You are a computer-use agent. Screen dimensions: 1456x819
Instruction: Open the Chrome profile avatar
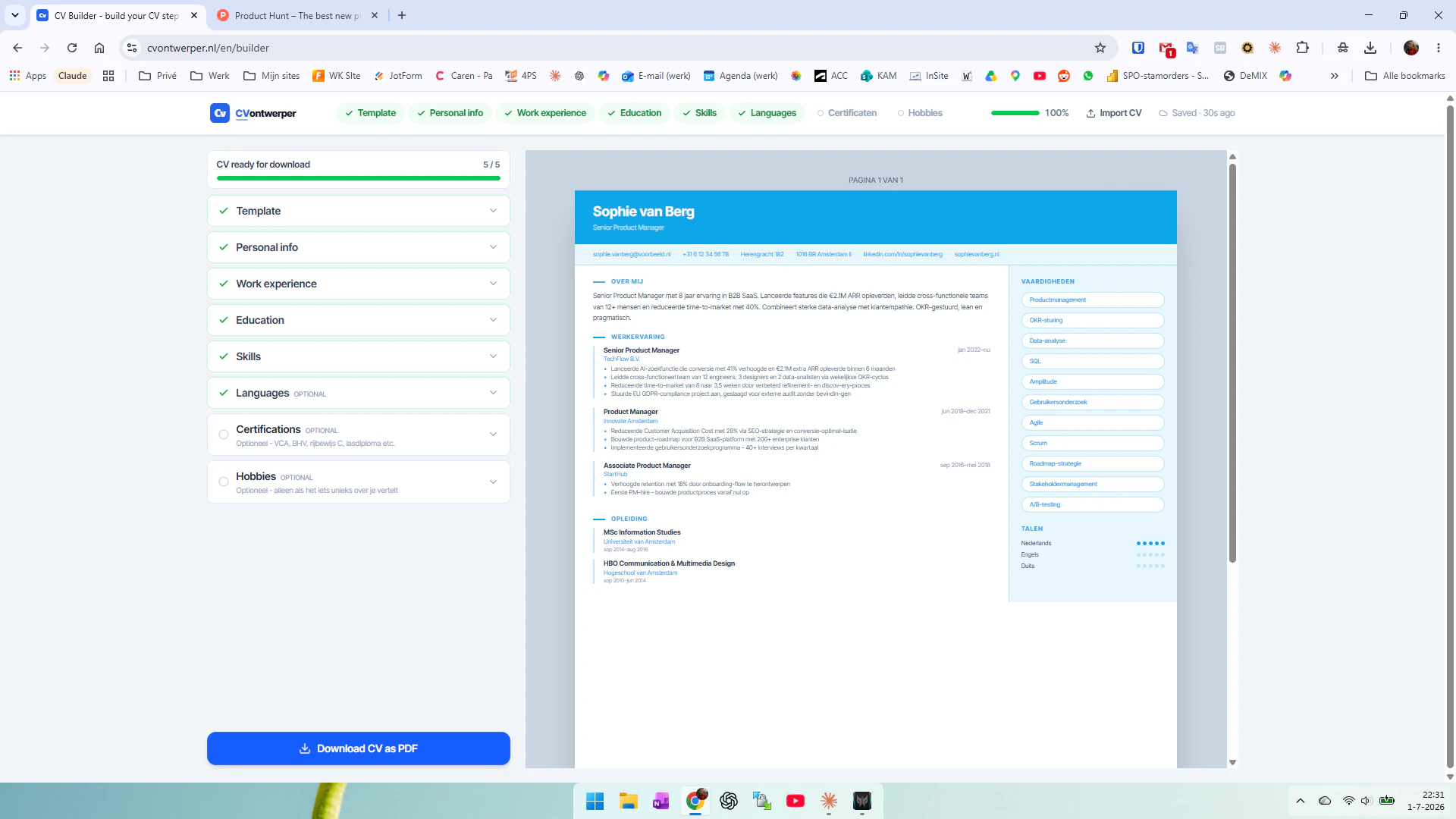click(x=1411, y=48)
